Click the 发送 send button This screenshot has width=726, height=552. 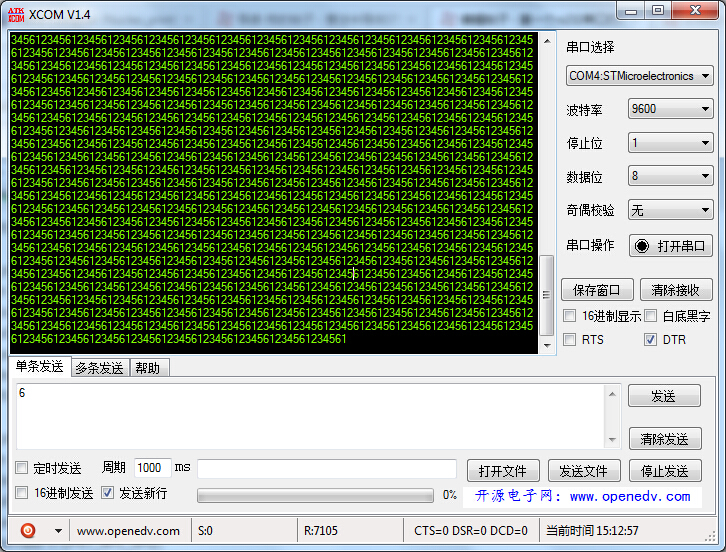(664, 396)
